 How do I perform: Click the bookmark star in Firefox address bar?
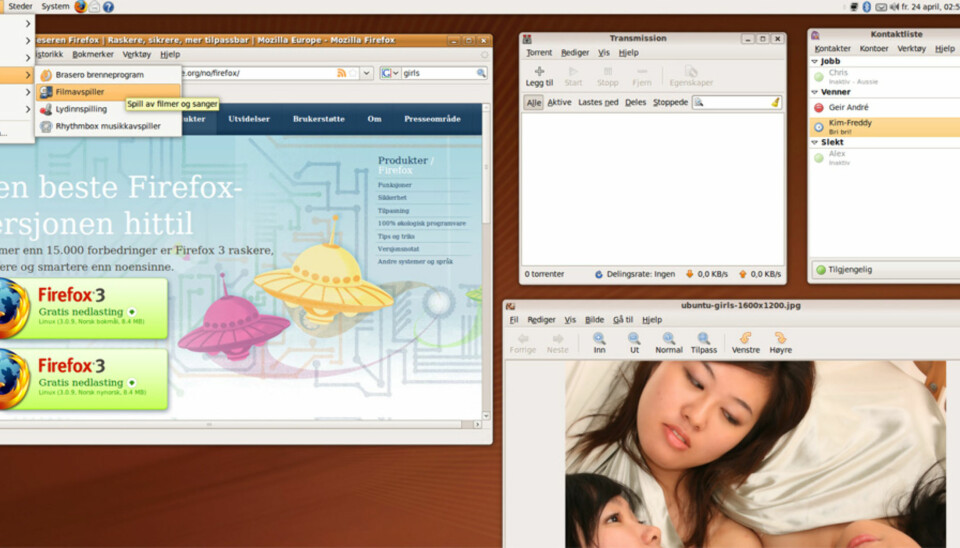[x=353, y=73]
